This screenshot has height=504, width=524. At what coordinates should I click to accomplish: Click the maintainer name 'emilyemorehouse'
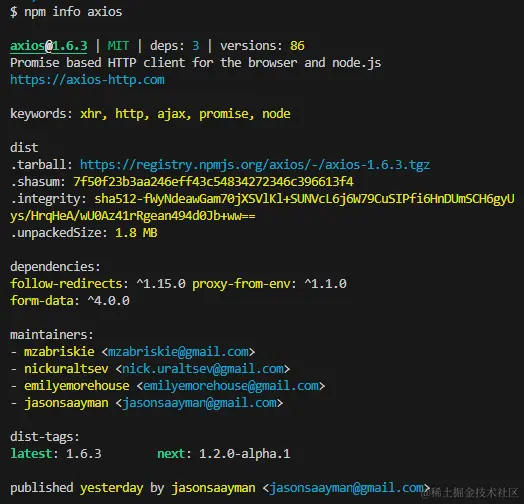77,386
